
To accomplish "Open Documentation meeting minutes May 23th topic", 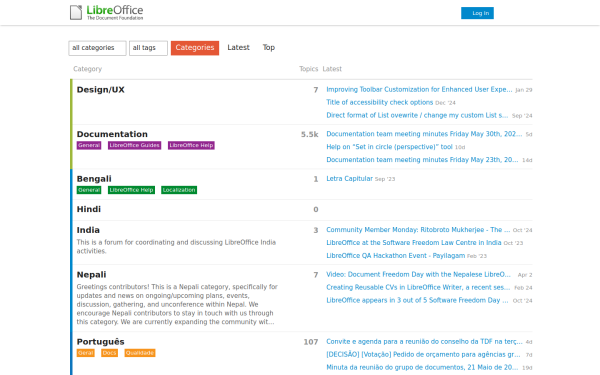I will coord(422,160).
